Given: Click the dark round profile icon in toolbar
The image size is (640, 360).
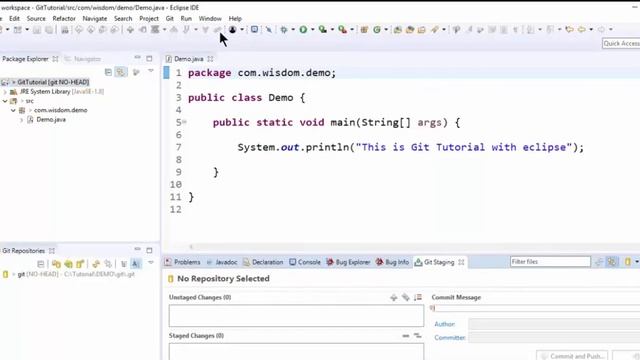Looking at the screenshot, I should [232, 29].
